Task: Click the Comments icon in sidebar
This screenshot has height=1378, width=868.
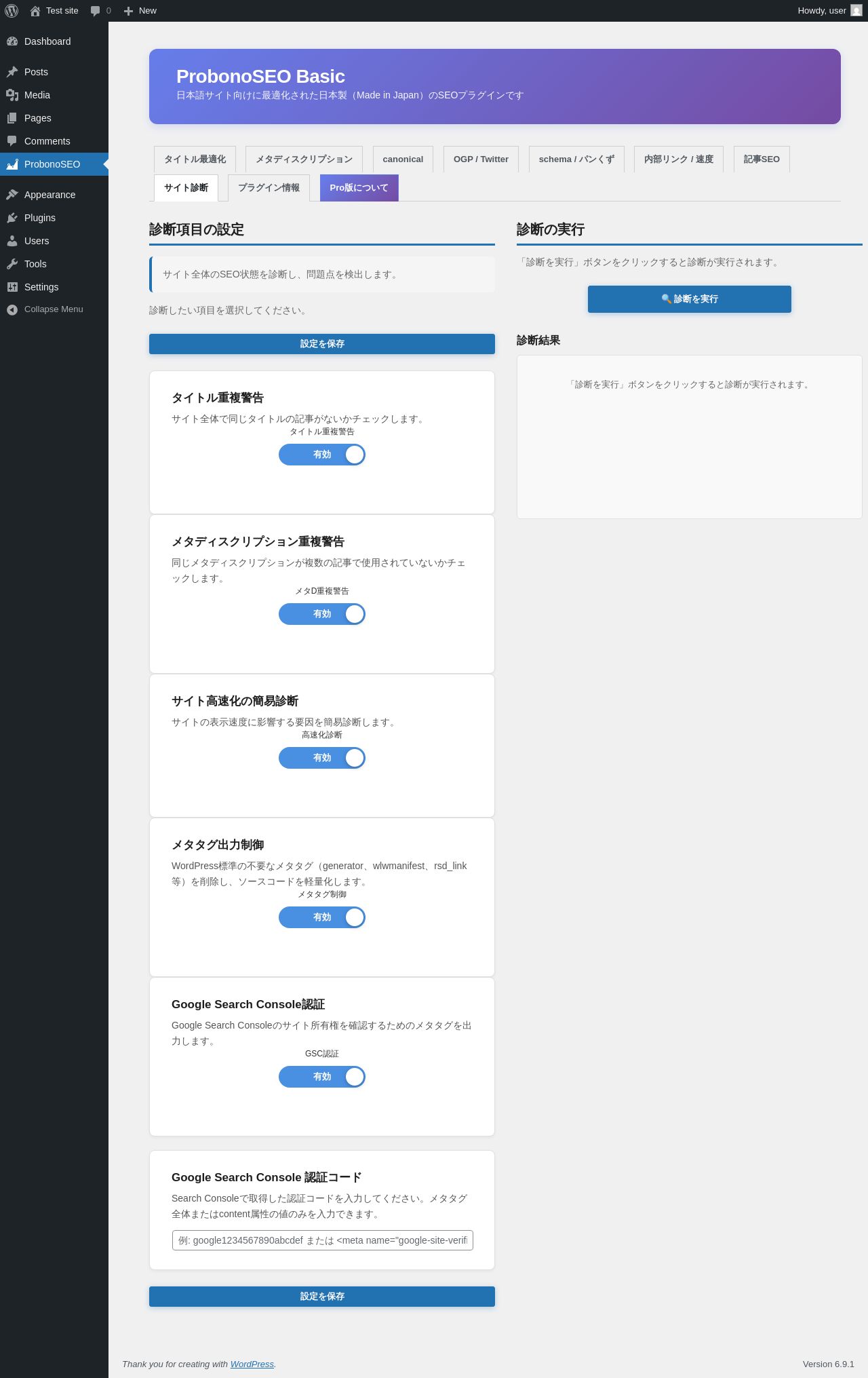Action: tap(12, 141)
